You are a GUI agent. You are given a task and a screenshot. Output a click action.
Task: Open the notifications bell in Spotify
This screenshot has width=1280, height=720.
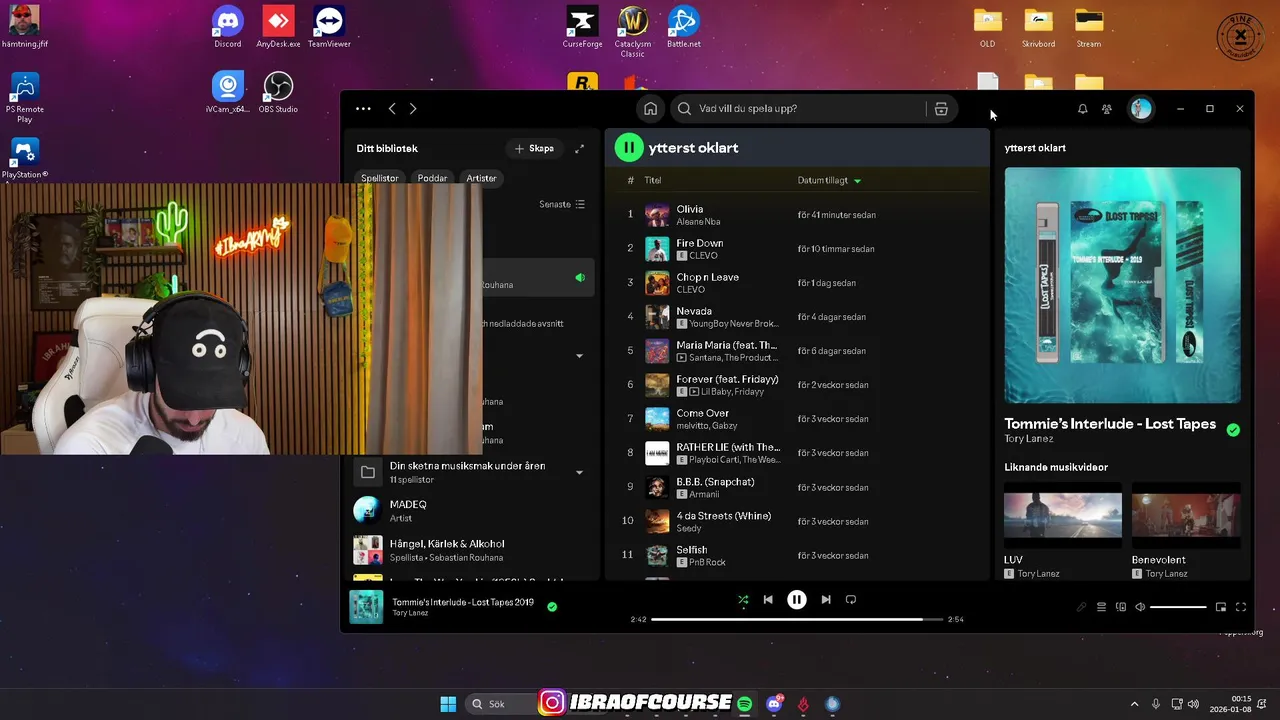pos(1082,109)
